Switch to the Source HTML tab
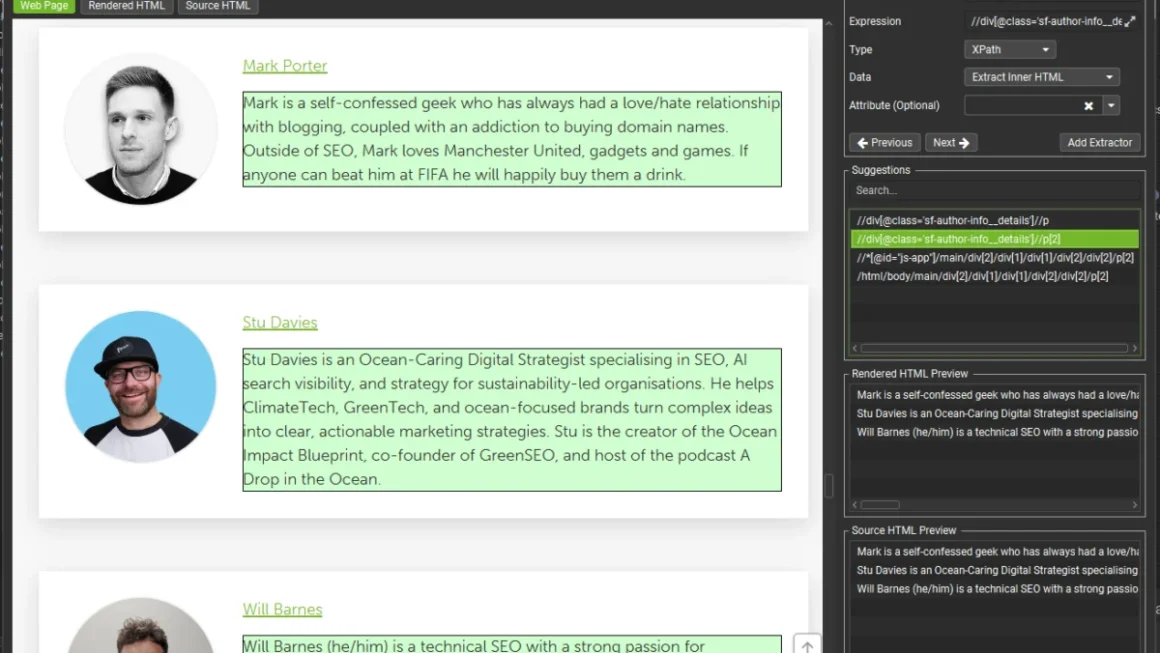Screen dimensions: 1160x653 click(x=218, y=6)
